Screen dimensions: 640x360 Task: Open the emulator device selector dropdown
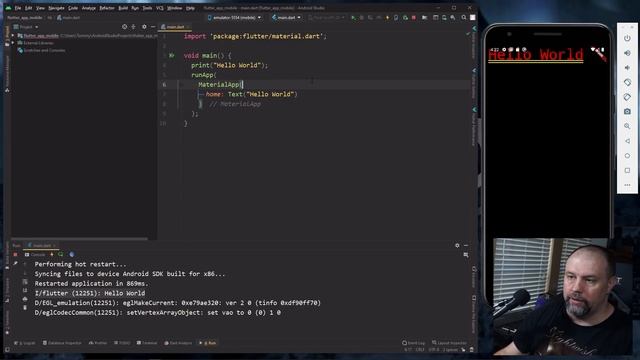coord(234,18)
